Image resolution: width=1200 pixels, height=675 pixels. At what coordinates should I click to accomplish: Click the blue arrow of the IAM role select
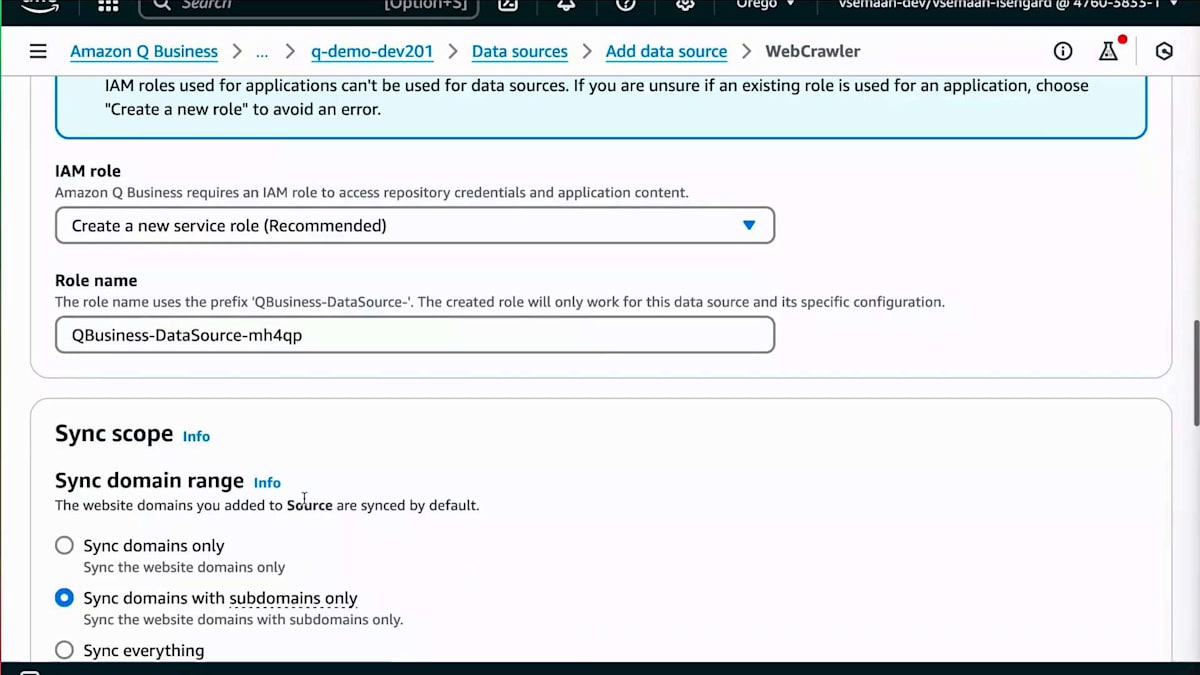[749, 225]
